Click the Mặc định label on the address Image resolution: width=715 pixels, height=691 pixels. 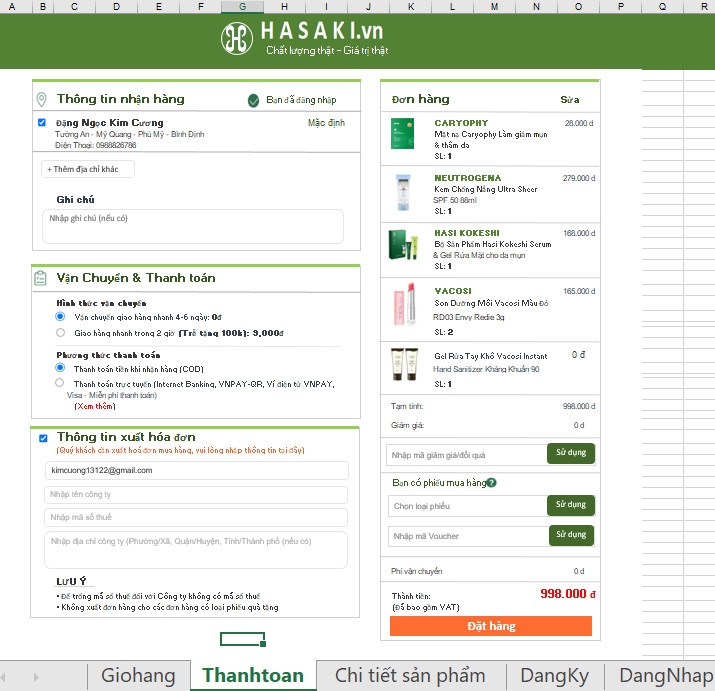coord(326,123)
